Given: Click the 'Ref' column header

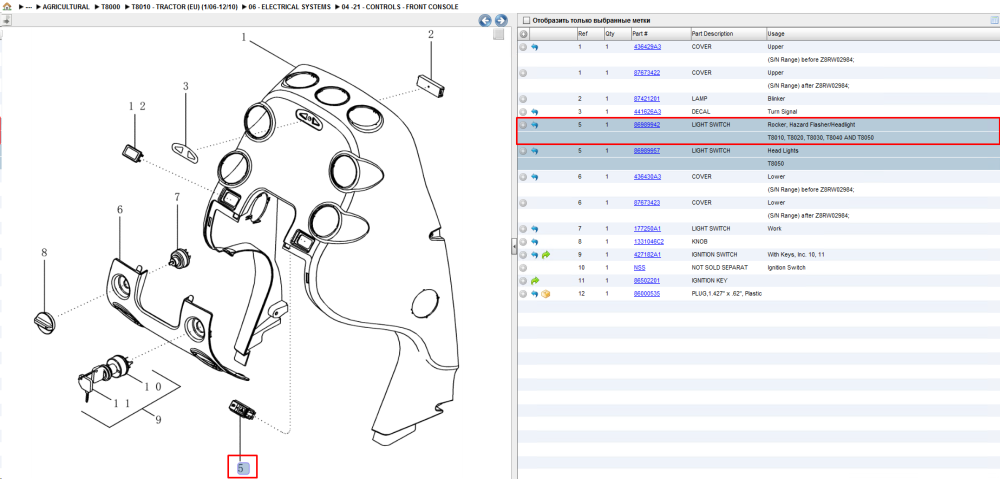Looking at the screenshot, I should pos(589,34).
